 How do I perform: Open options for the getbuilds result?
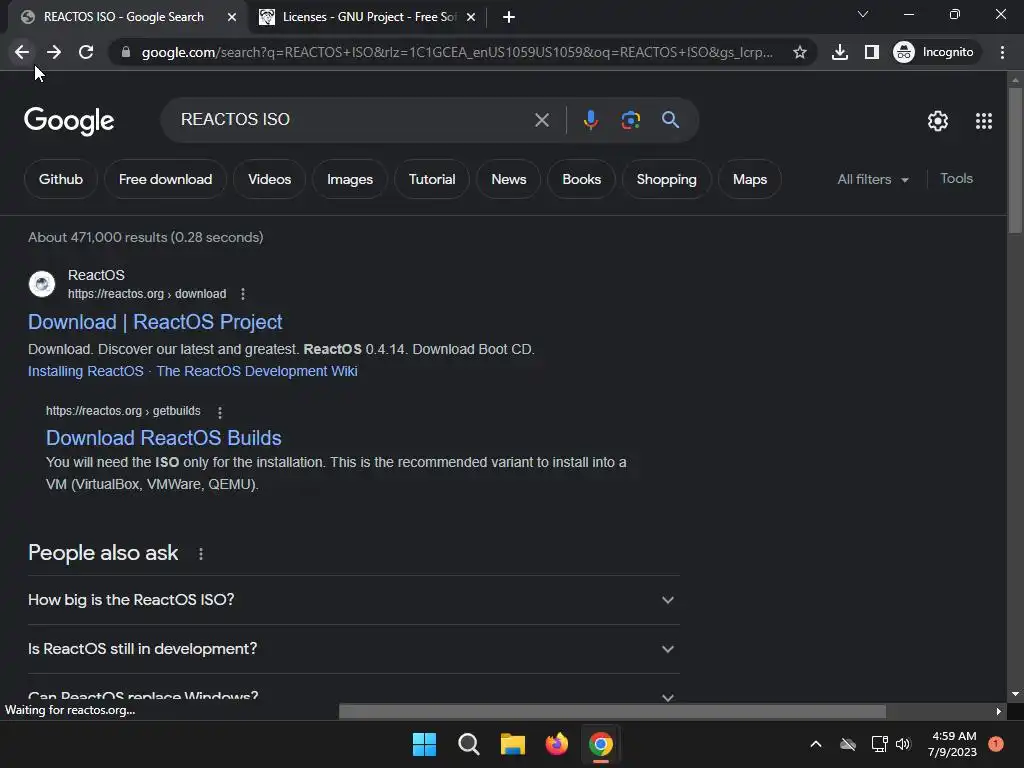pos(220,412)
